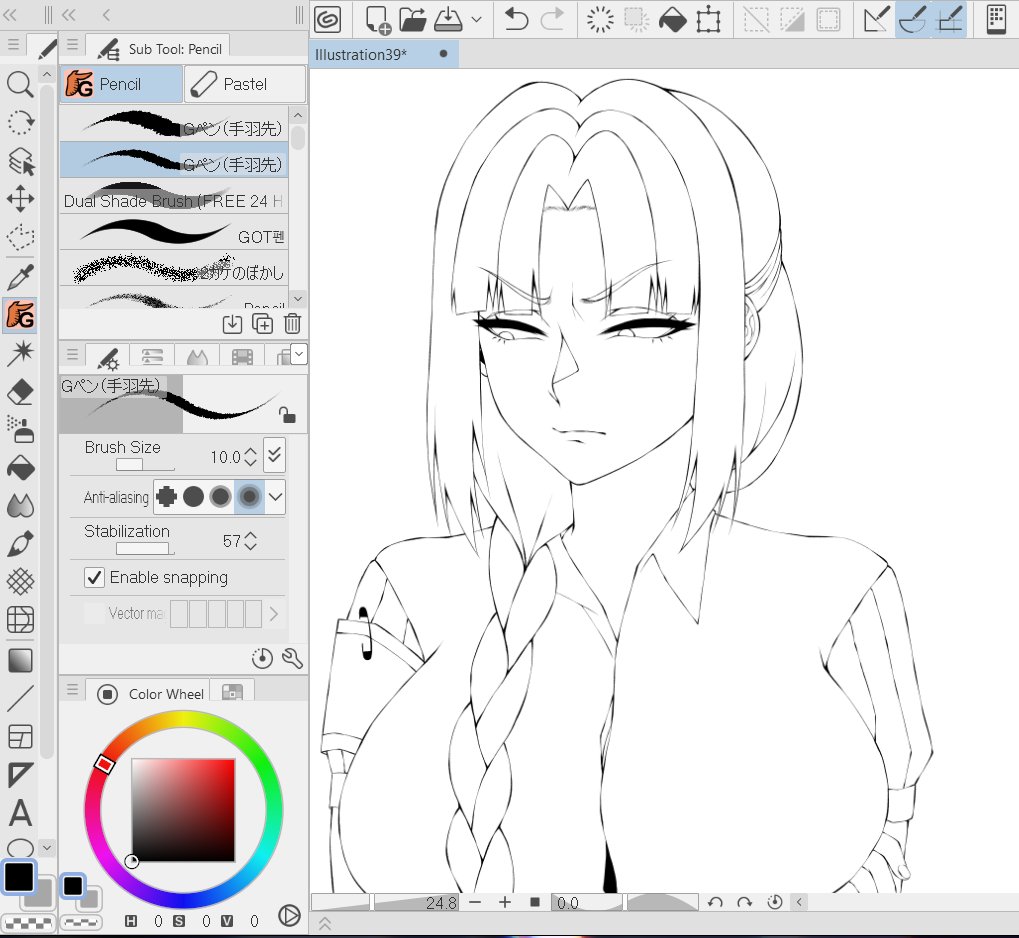Toggle the tool property lock icon
Screen dimensions: 1019x938
click(x=287, y=414)
